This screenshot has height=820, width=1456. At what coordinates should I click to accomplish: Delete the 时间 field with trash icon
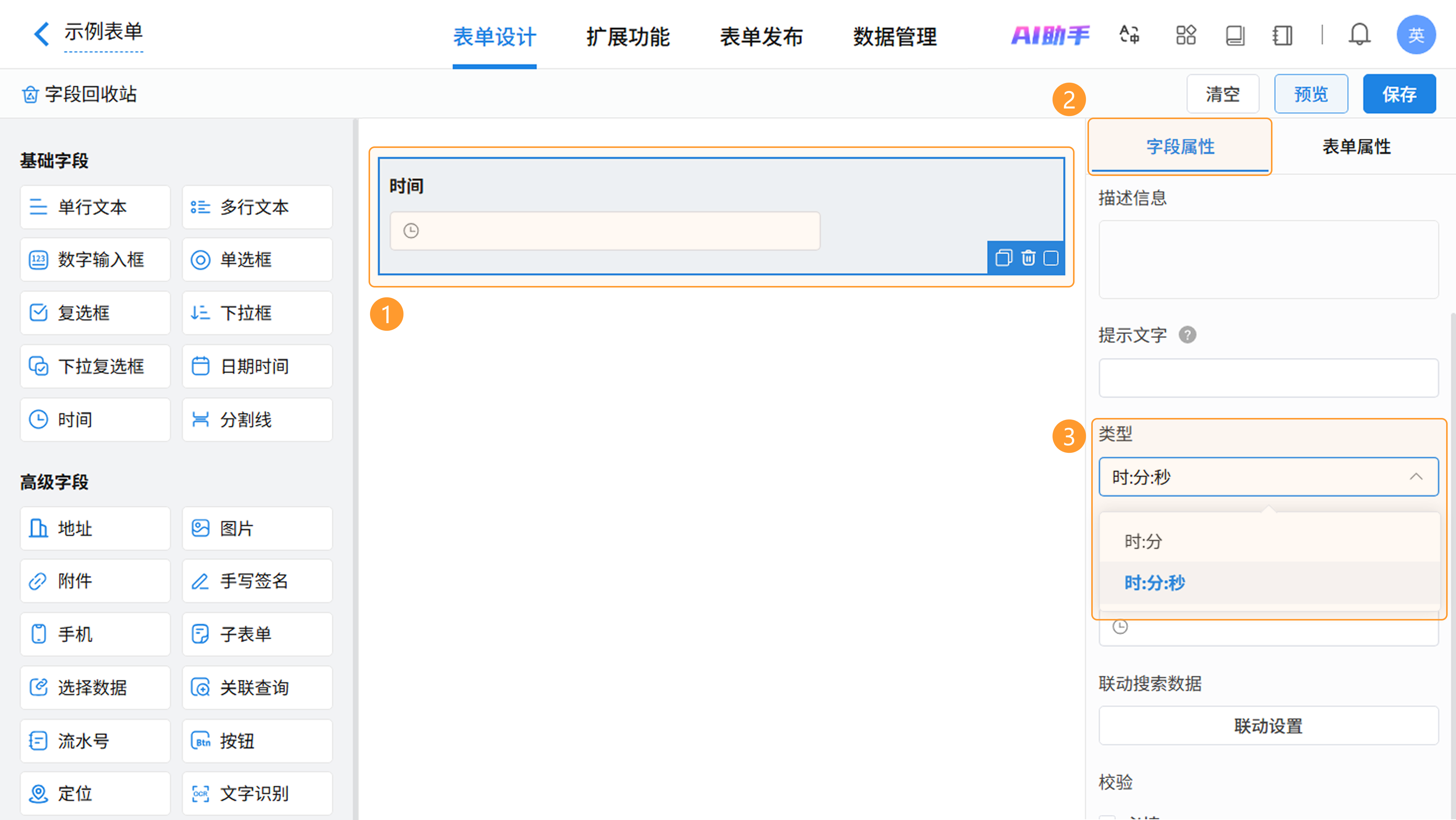click(1028, 258)
